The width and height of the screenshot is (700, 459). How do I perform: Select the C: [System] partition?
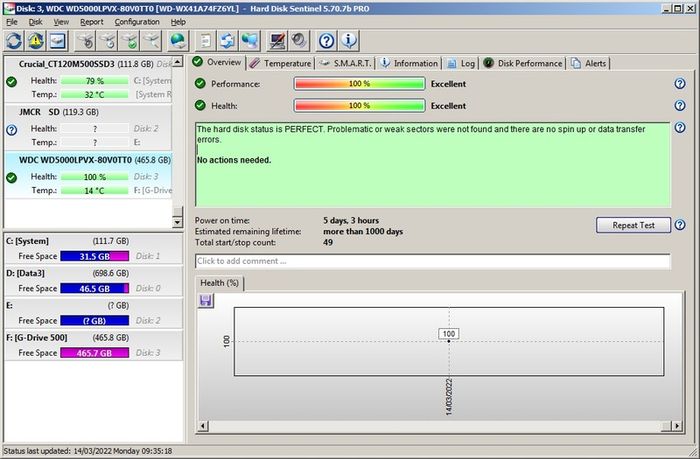click(x=94, y=249)
